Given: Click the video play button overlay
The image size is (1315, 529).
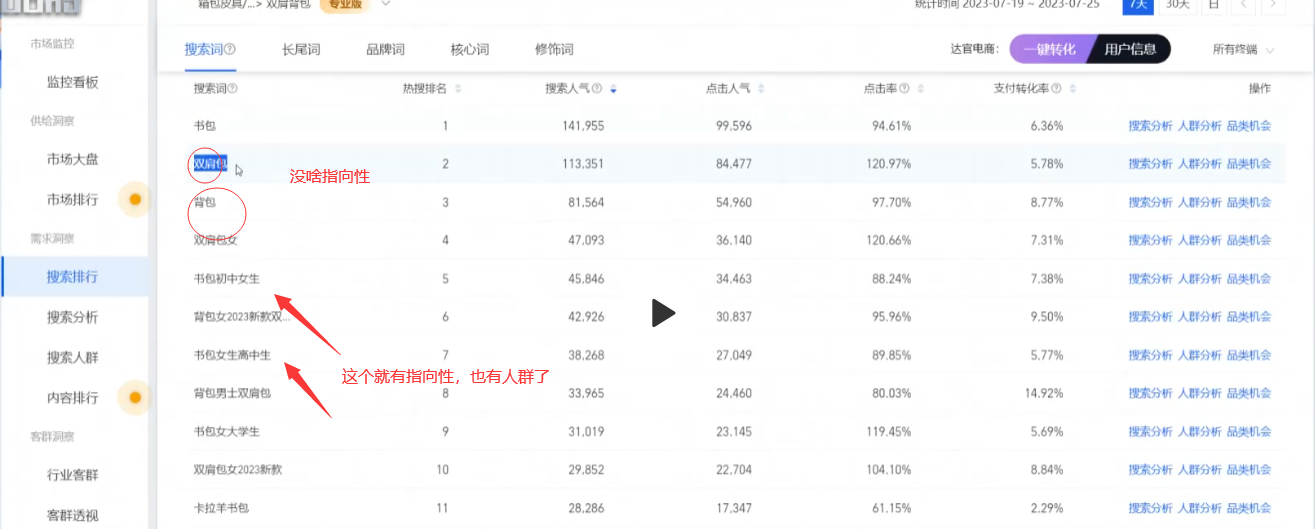Looking at the screenshot, I should 662,313.
